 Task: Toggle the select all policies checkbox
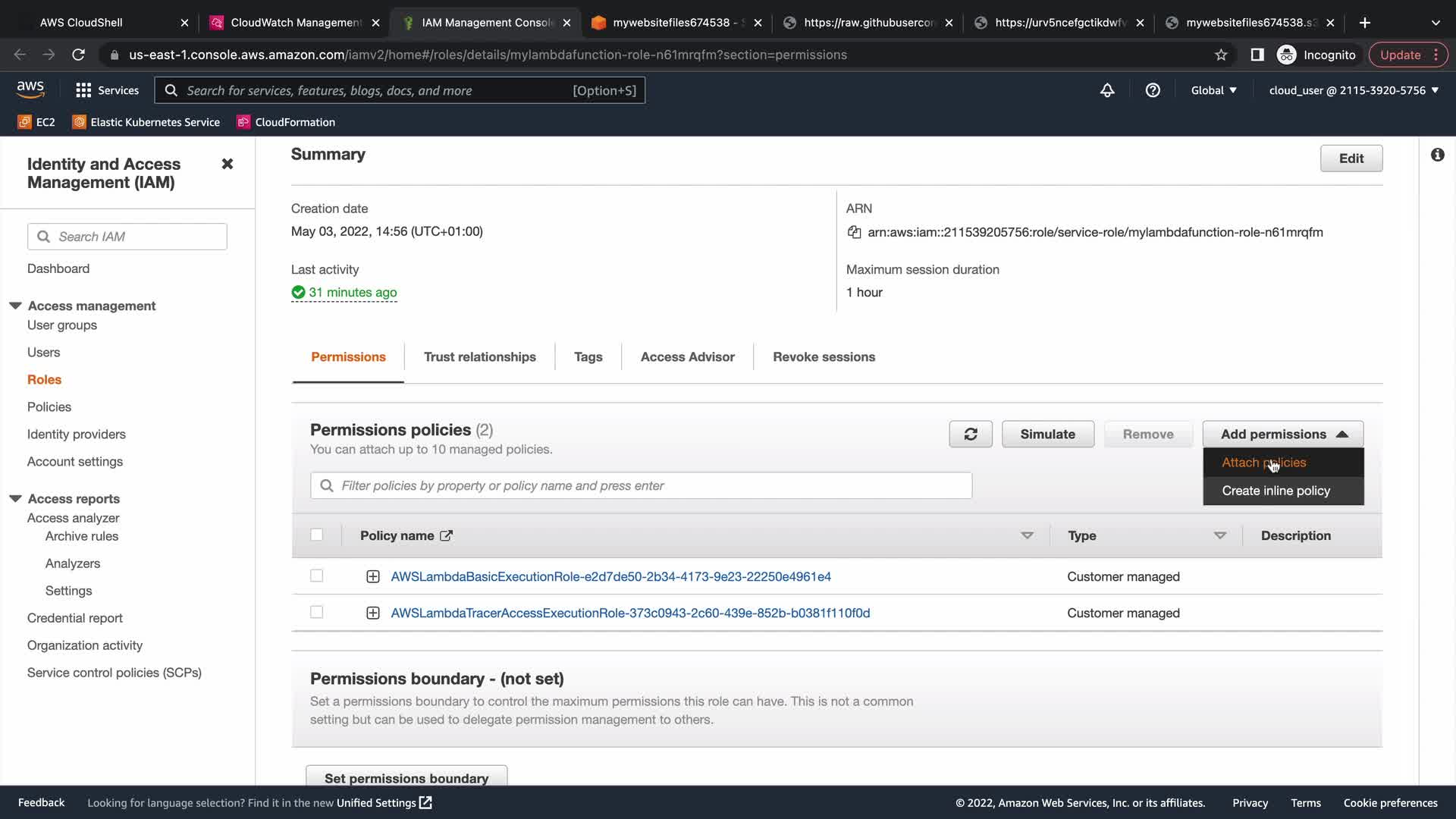coord(316,535)
